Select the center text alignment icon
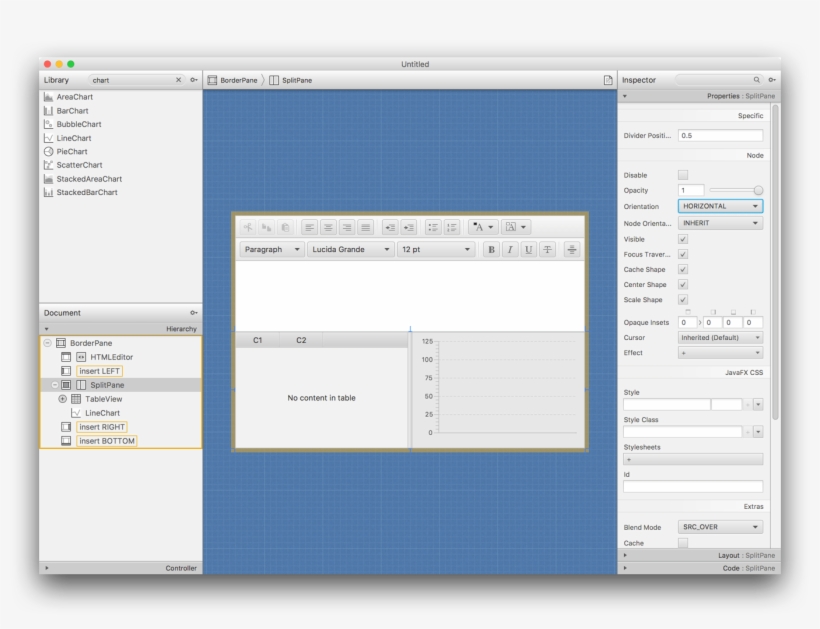Screen dimensions: 820x629 click(x=328, y=228)
